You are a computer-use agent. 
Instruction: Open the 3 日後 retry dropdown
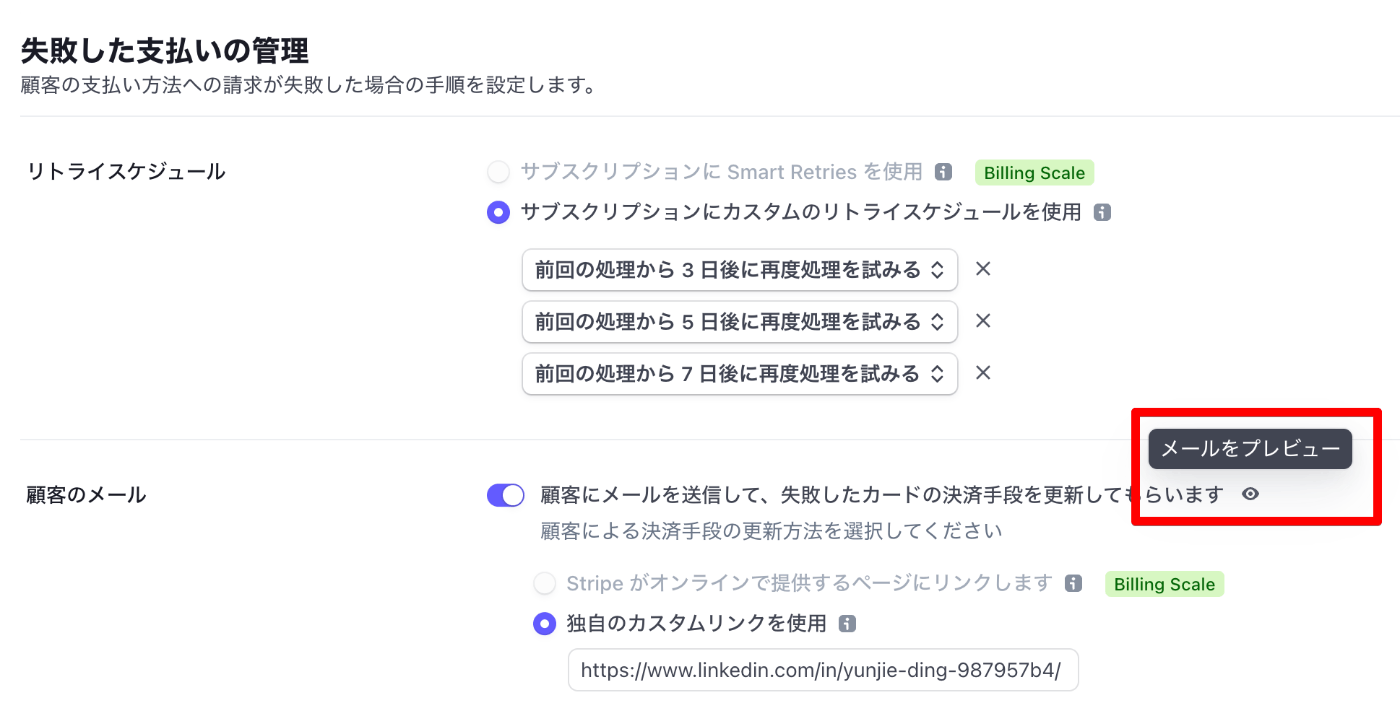(x=739, y=270)
